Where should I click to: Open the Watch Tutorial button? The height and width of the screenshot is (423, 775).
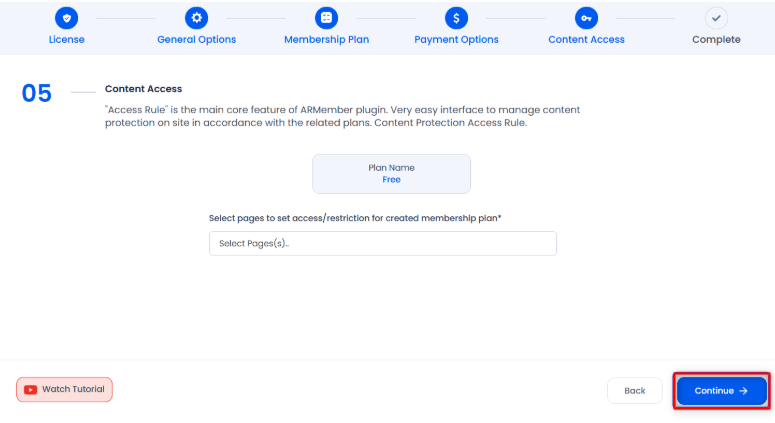(64, 389)
